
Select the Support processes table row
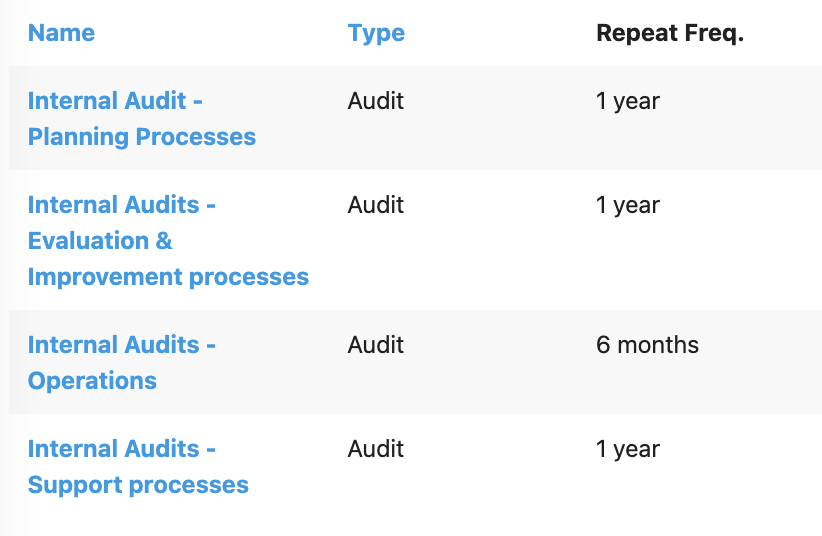tap(415, 466)
